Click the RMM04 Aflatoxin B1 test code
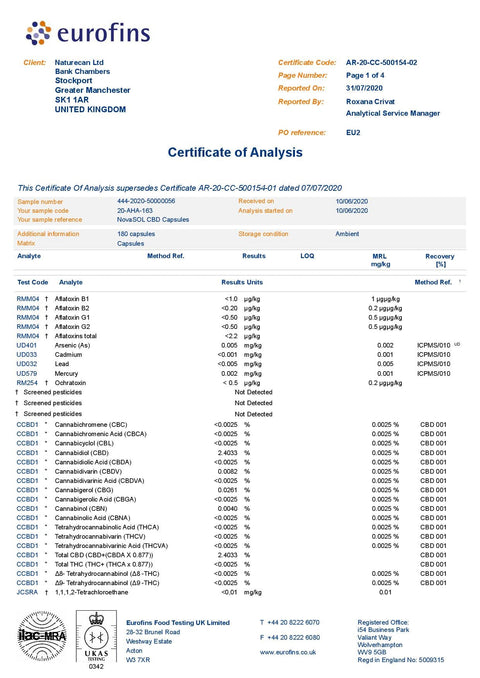 click(x=28, y=299)
